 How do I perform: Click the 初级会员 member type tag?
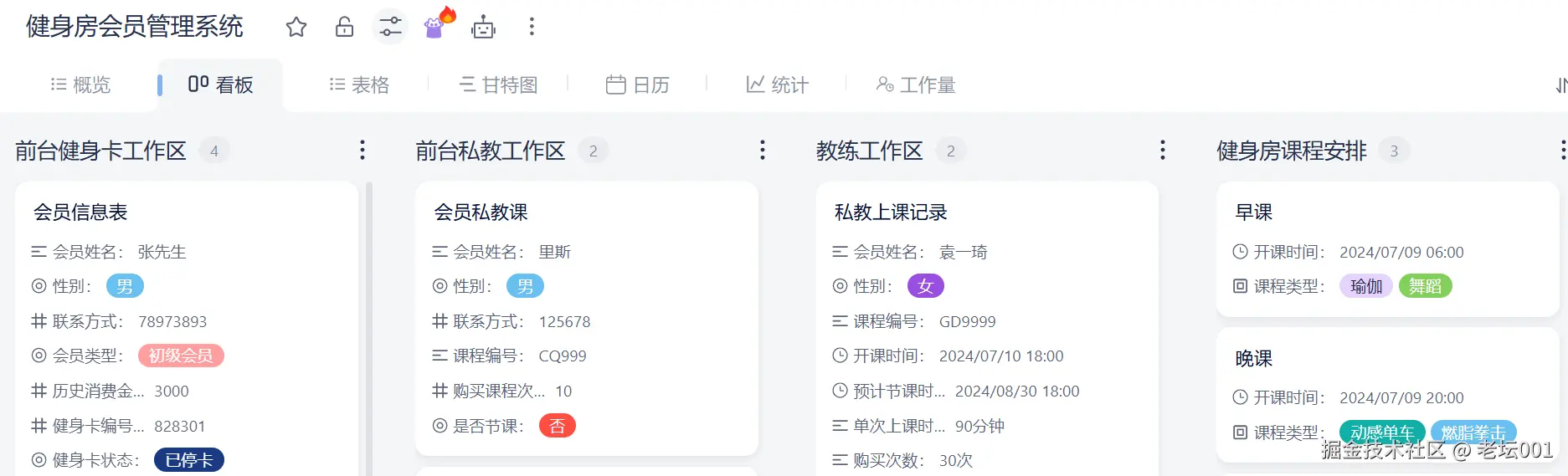pyautogui.click(x=181, y=356)
